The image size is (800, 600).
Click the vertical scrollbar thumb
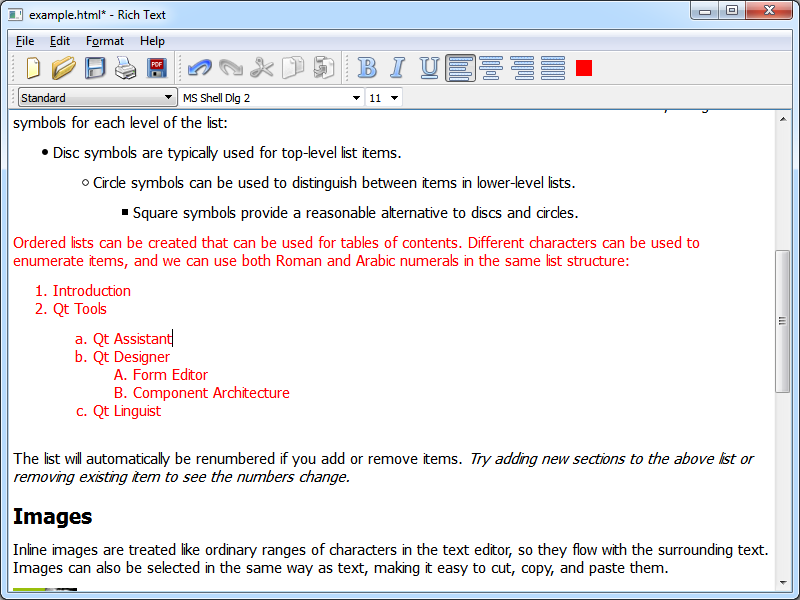782,321
